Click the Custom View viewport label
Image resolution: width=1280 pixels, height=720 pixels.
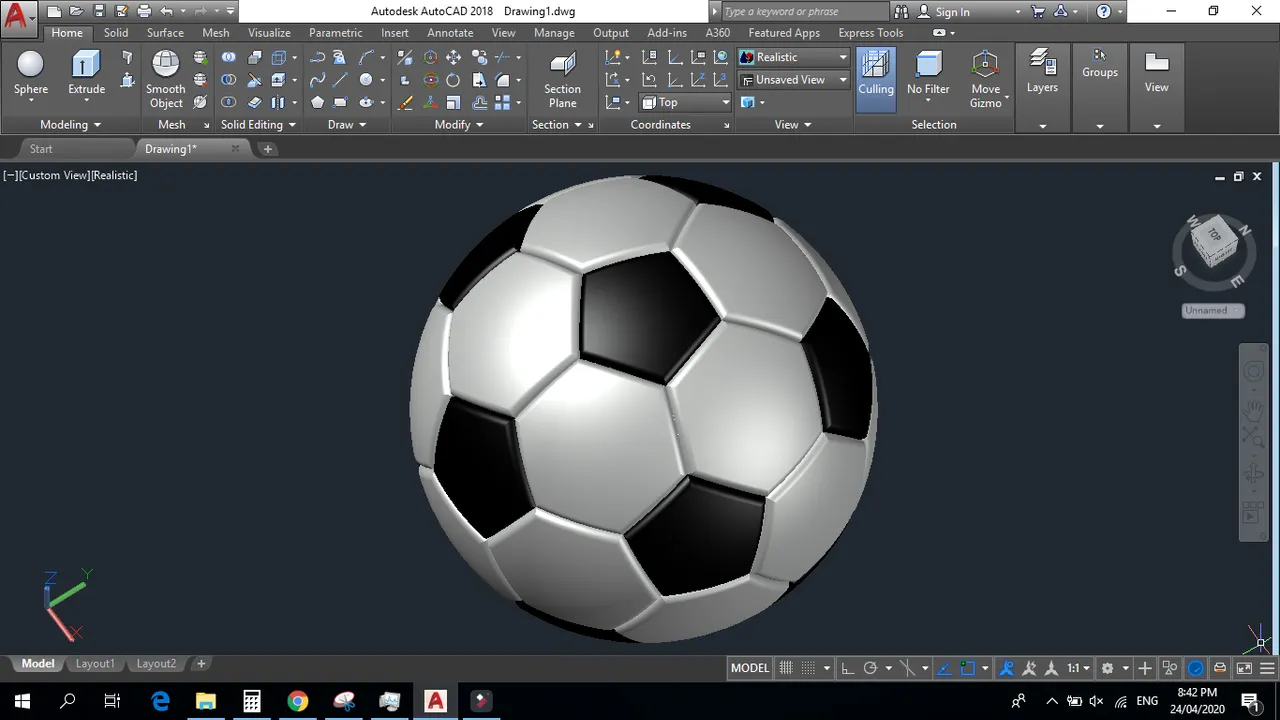pos(54,175)
